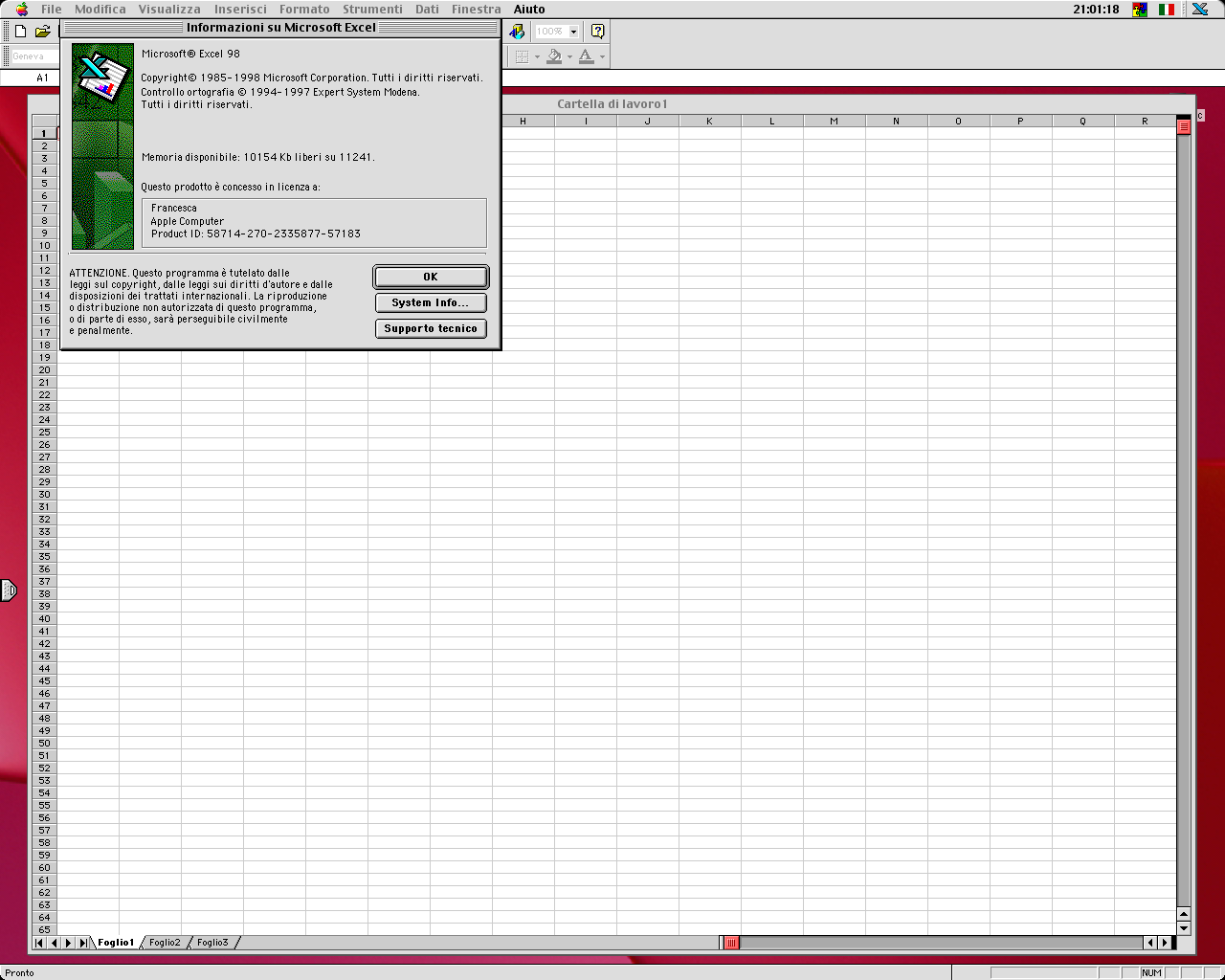Expand the Borders dropdown arrow
The image size is (1225, 980).
[x=537, y=56]
